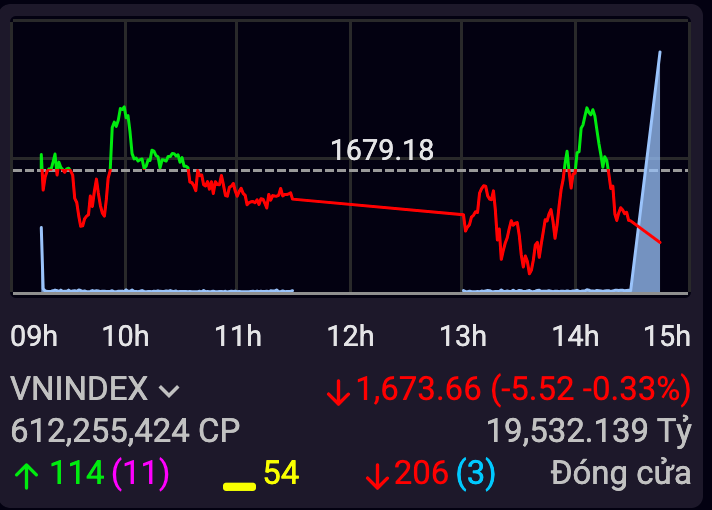Click the 12h marker on time axis
The height and width of the screenshot is (510, 712).
pyautogui.click(x=351, y=335)
